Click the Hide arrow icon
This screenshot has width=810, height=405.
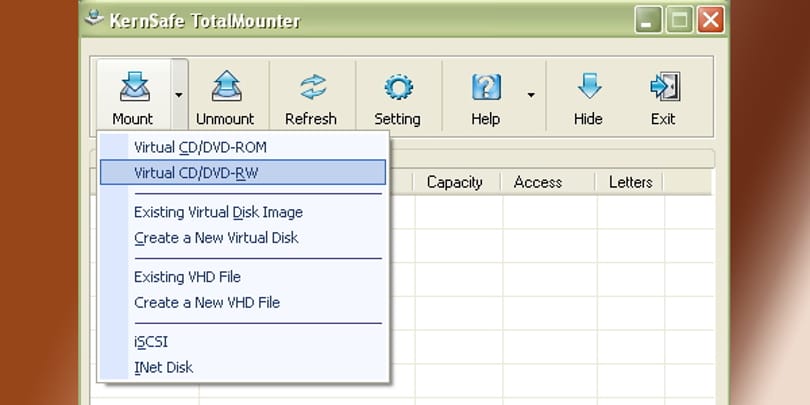click(589, 86)
